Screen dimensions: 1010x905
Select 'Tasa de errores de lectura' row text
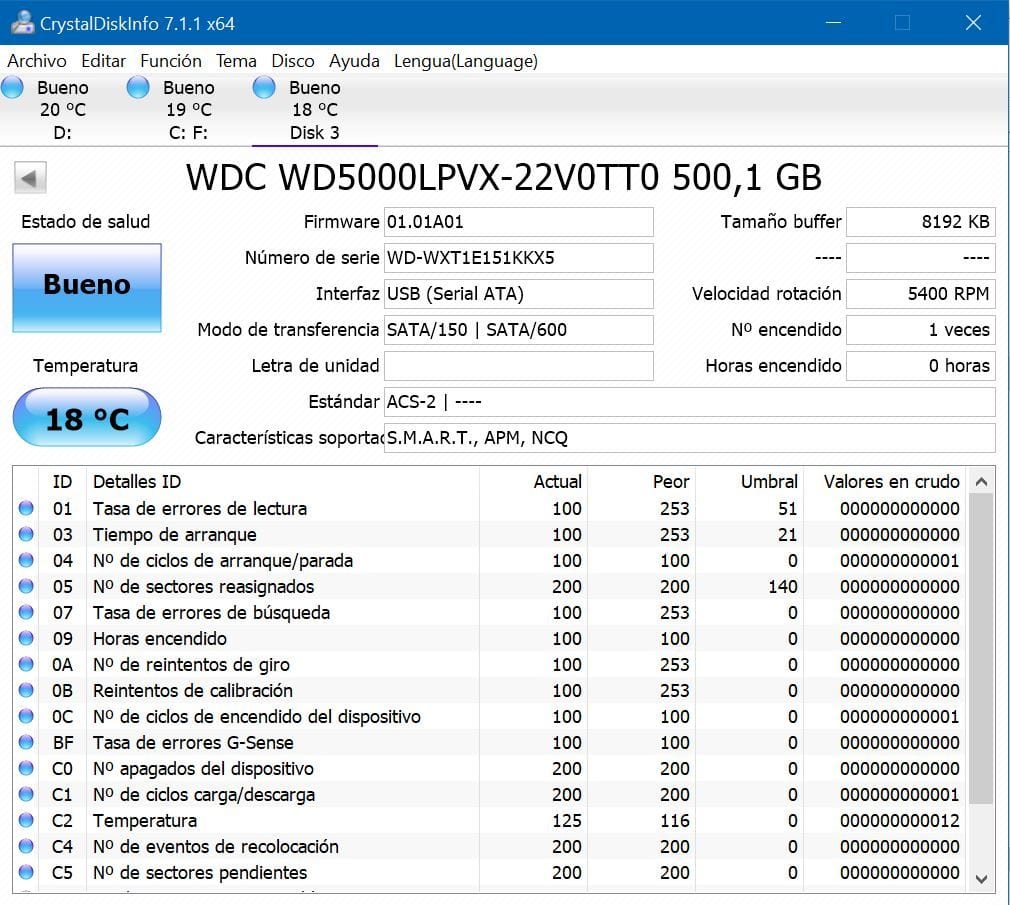(200, 509)
